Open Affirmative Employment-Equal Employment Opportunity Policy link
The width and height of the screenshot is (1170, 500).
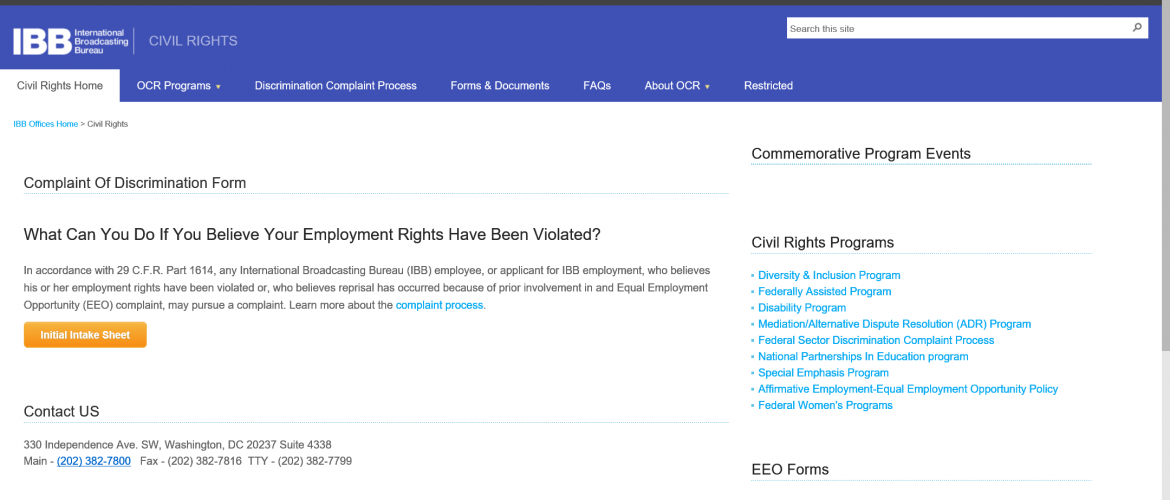pyautogui.click(x=908, y=390)
